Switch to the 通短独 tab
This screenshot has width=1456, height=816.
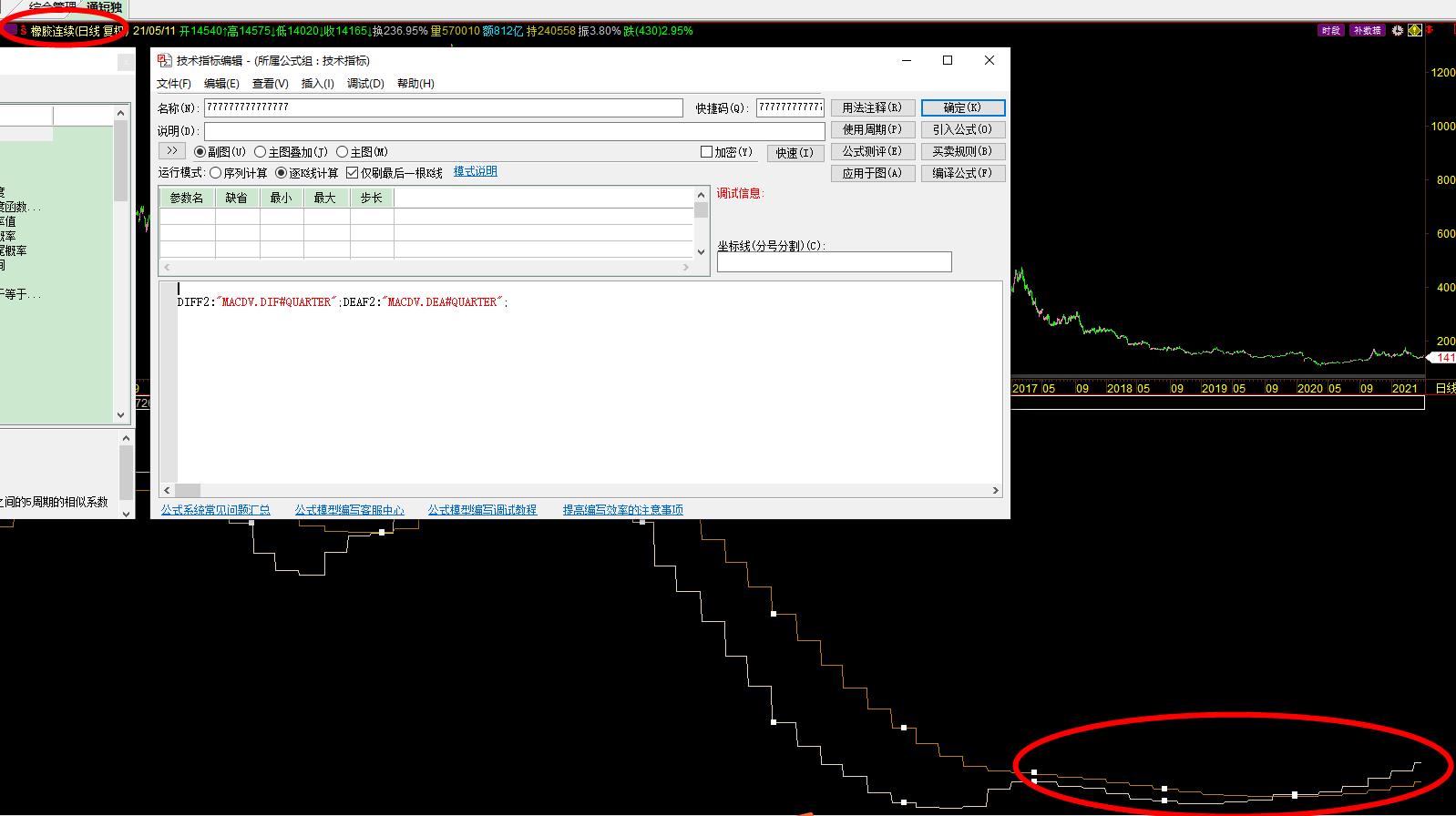tap(104, 7)
